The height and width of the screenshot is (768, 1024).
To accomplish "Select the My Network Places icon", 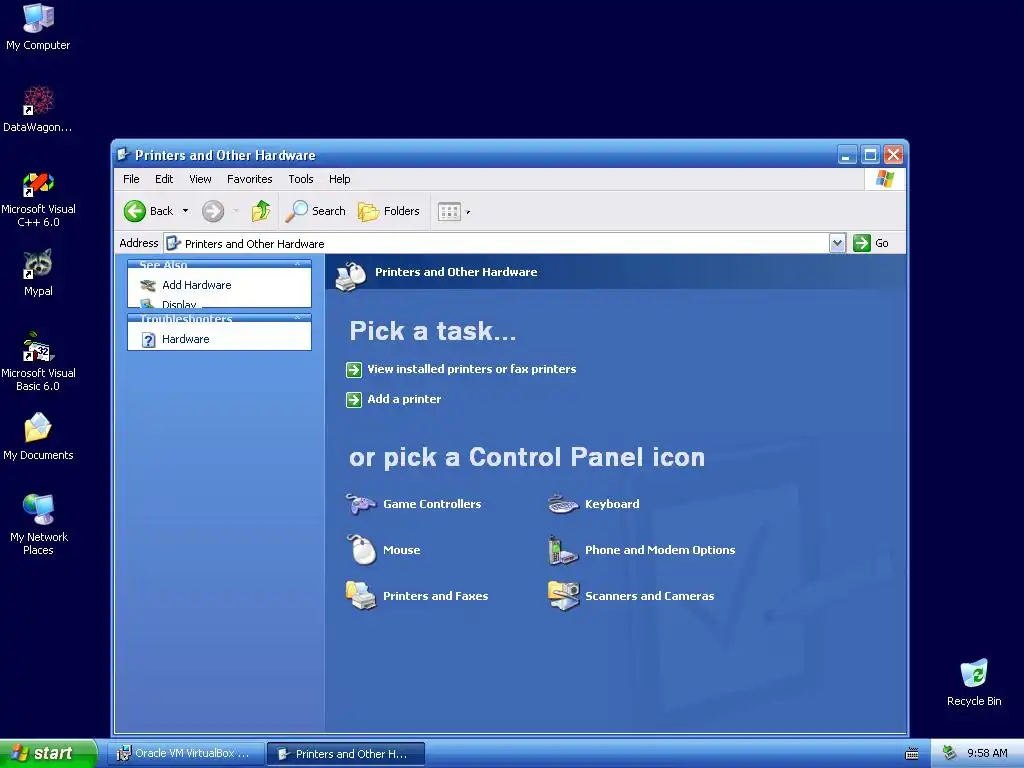I will click(39, 524).
